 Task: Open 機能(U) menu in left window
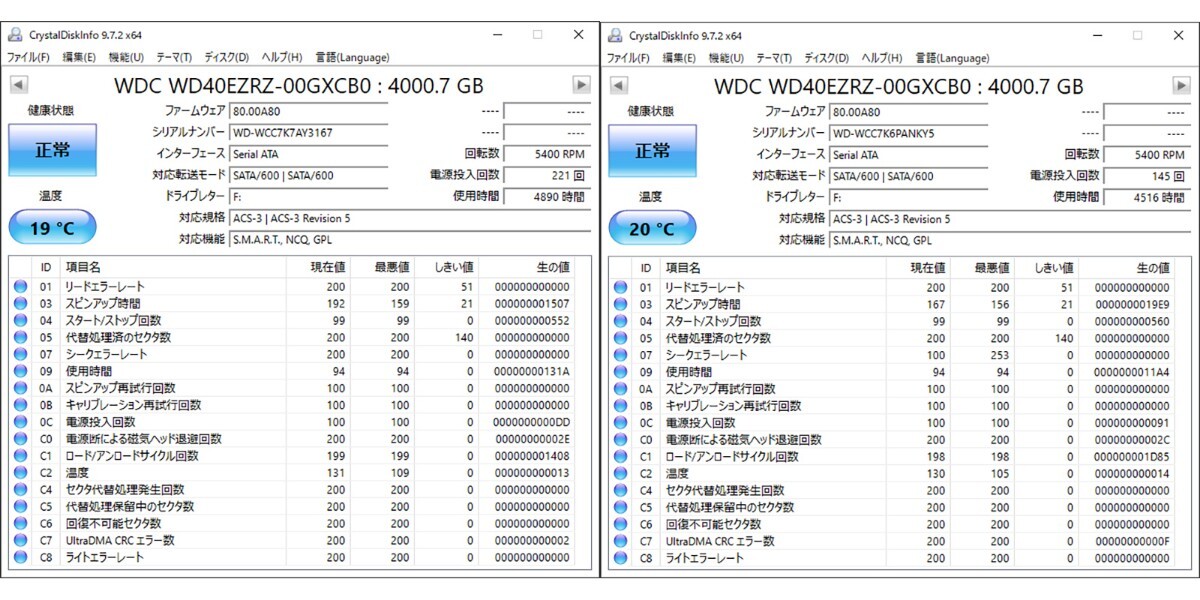point(126,58)
